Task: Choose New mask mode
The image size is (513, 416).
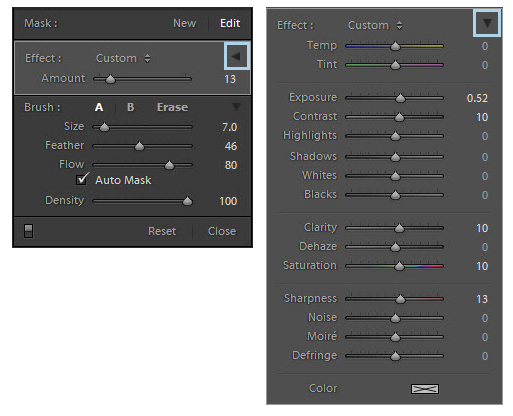Action: 184,23
